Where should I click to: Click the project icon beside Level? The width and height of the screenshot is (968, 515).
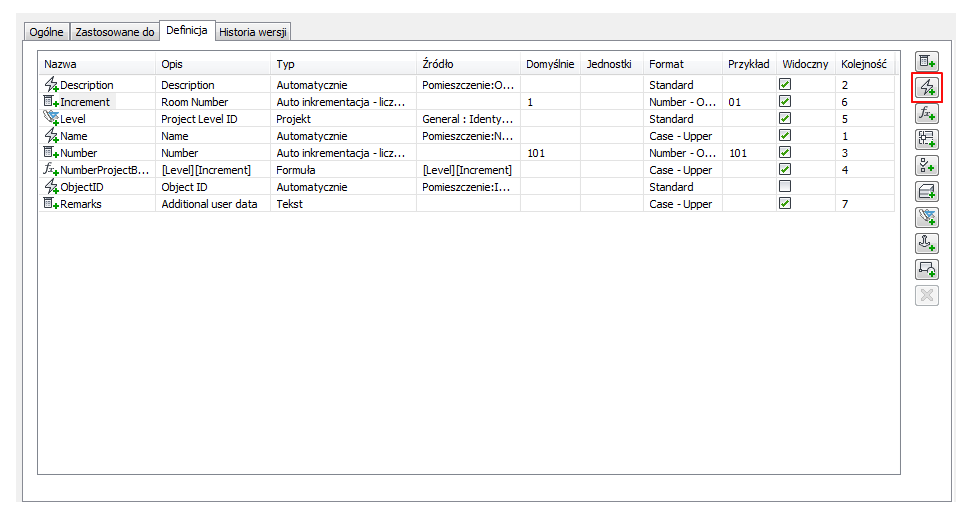coord(51,119)
